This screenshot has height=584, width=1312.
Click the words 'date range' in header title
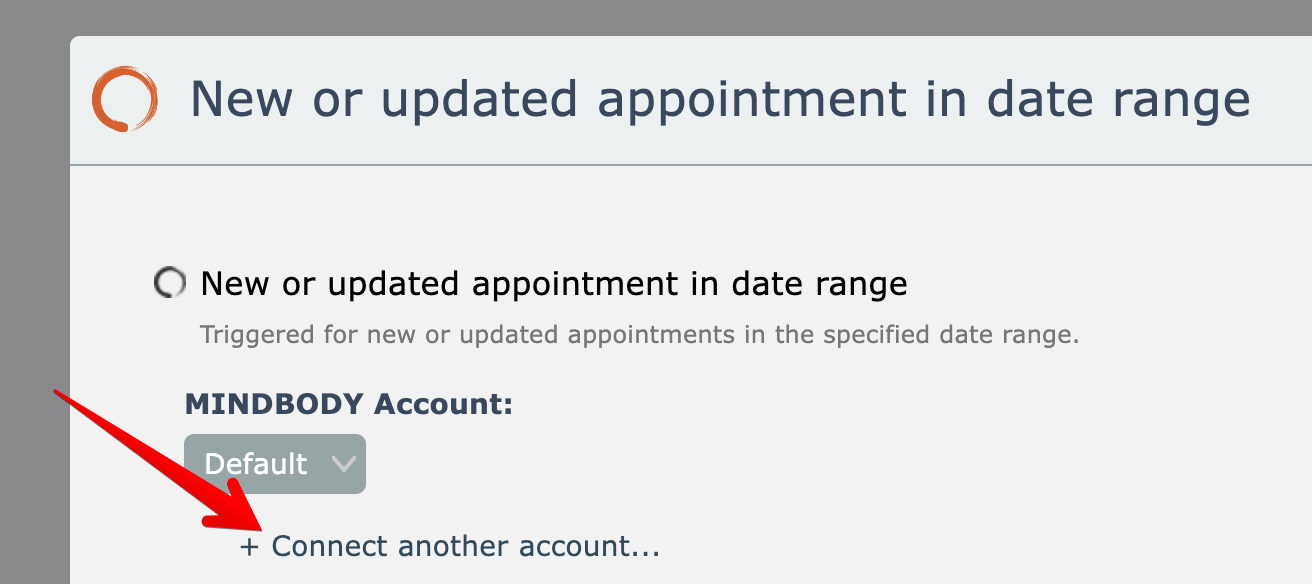coord(1118,100)
